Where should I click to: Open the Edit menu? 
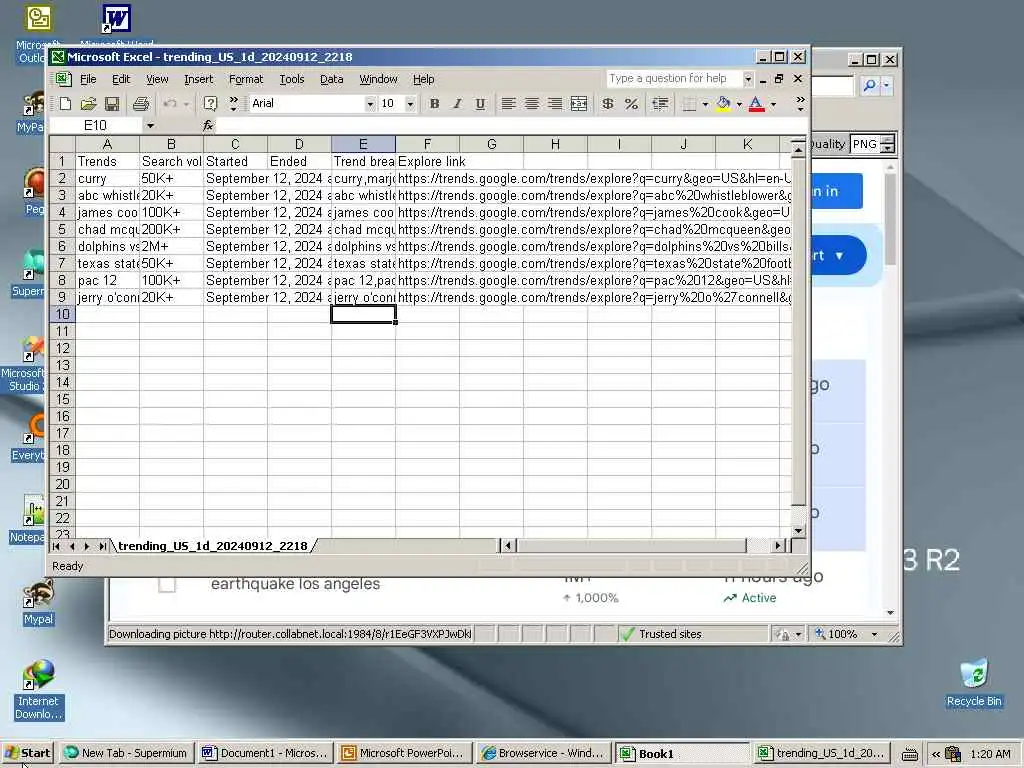pos(121,79)
